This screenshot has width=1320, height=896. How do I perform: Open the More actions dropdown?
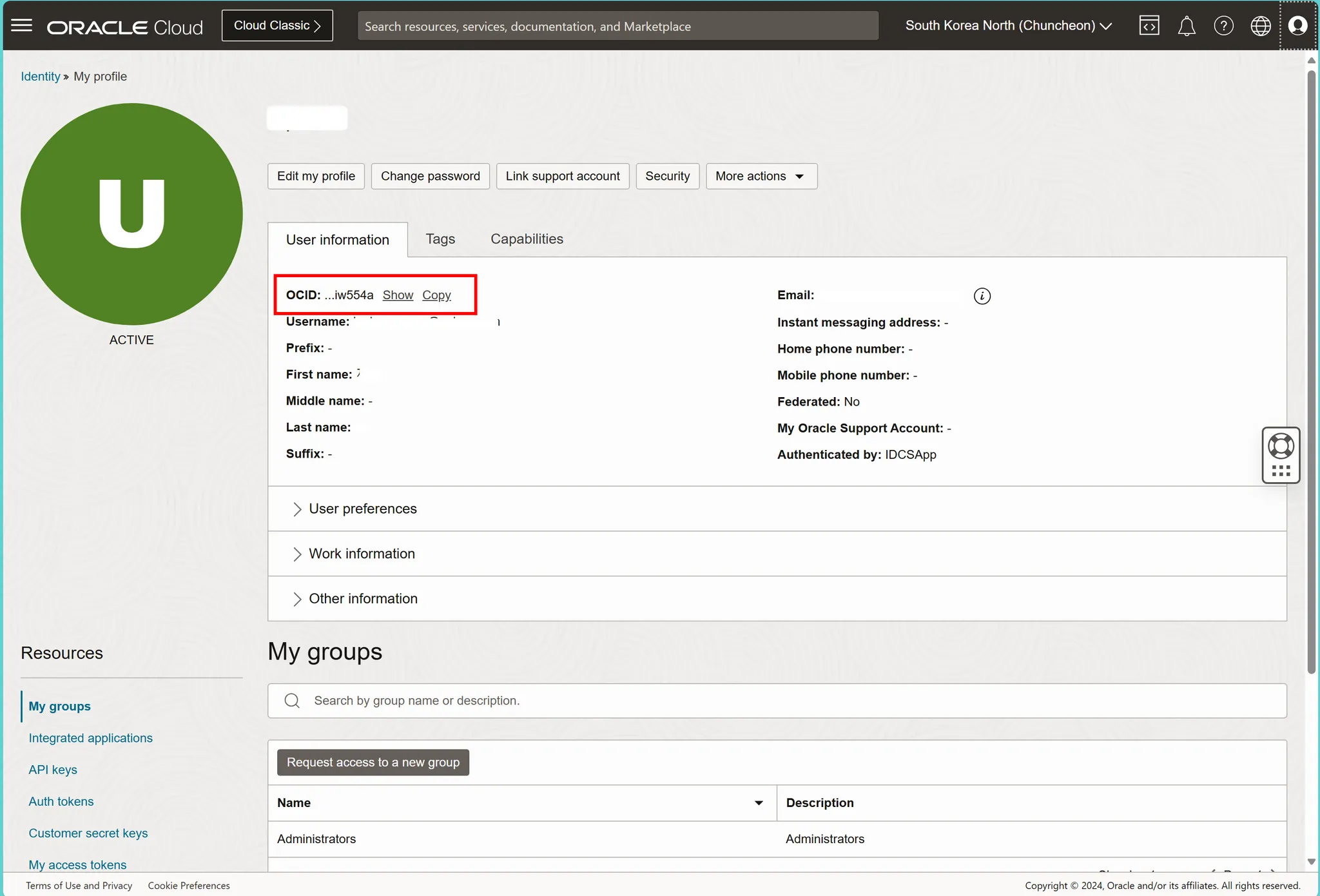click(761, 176)
